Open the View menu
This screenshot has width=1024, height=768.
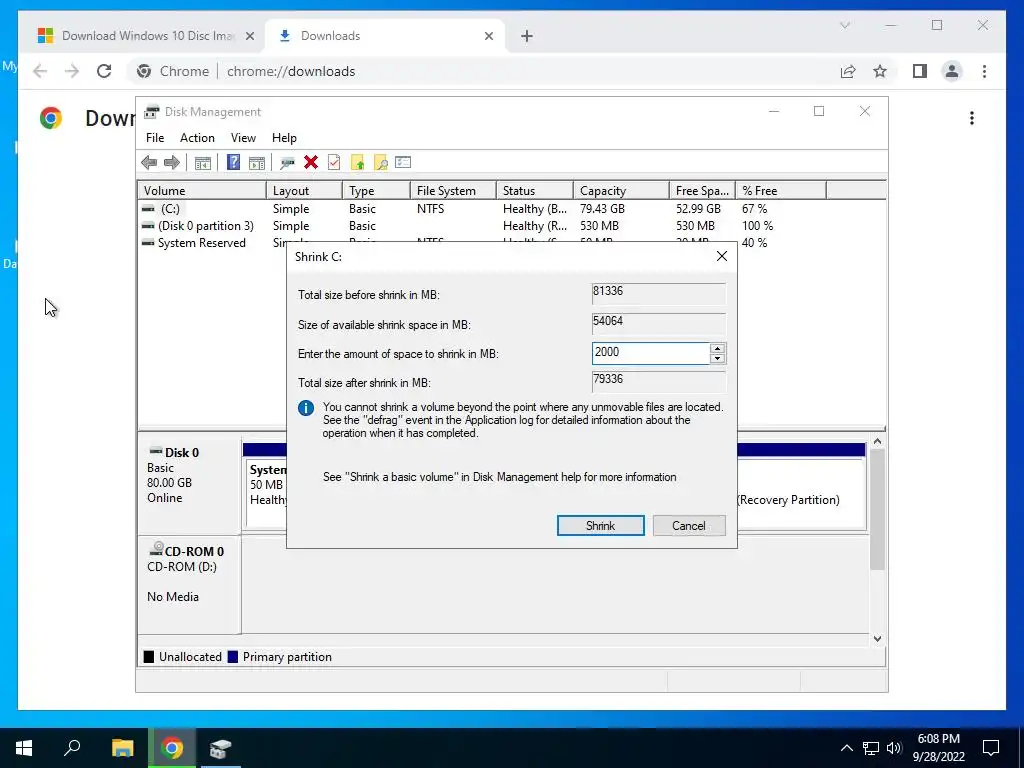[x=243, y=138]
